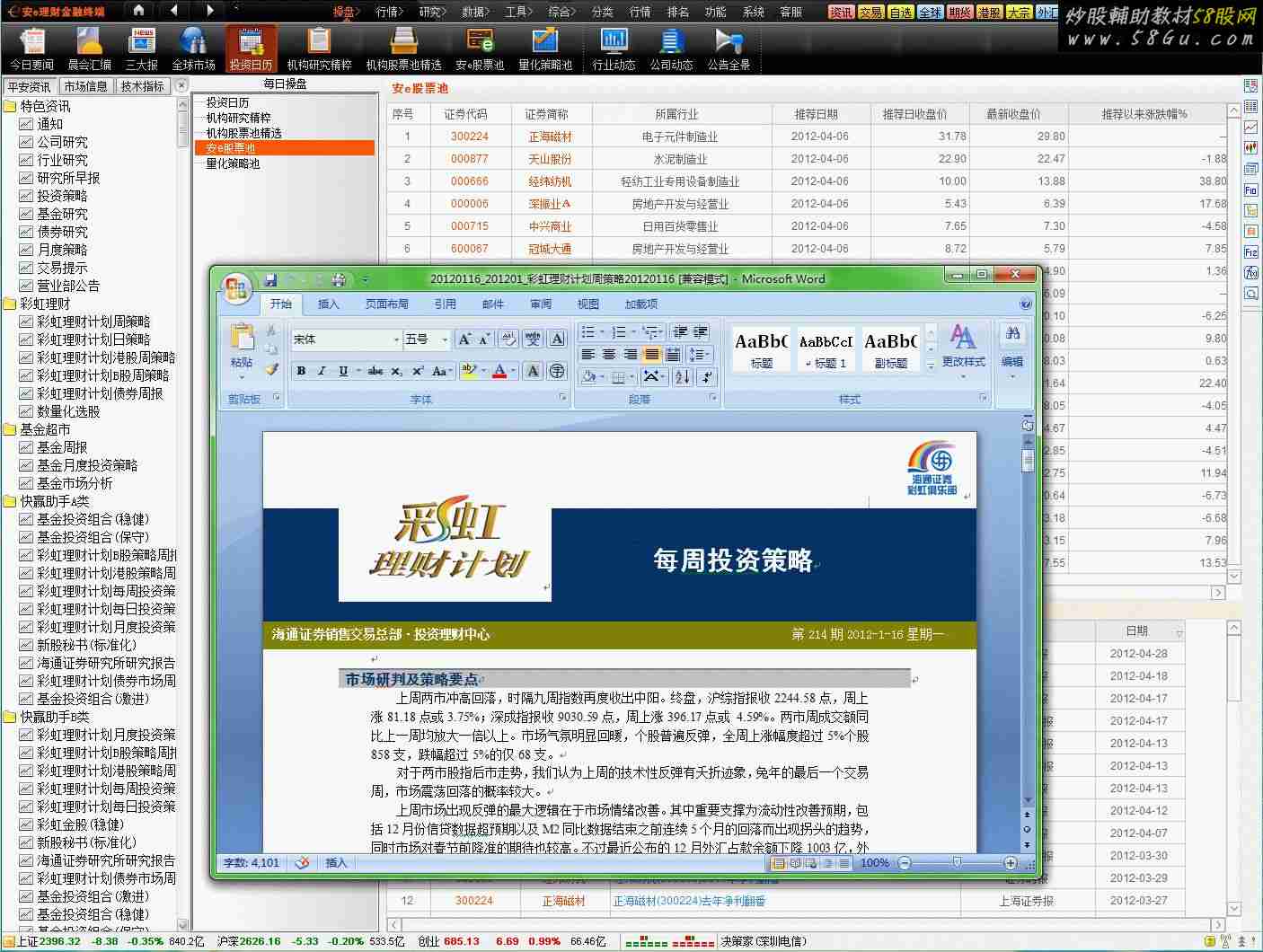Toggle checkbox for 基金市场分析
Screen dimensions: 1263x952
(x=26, y=483)
